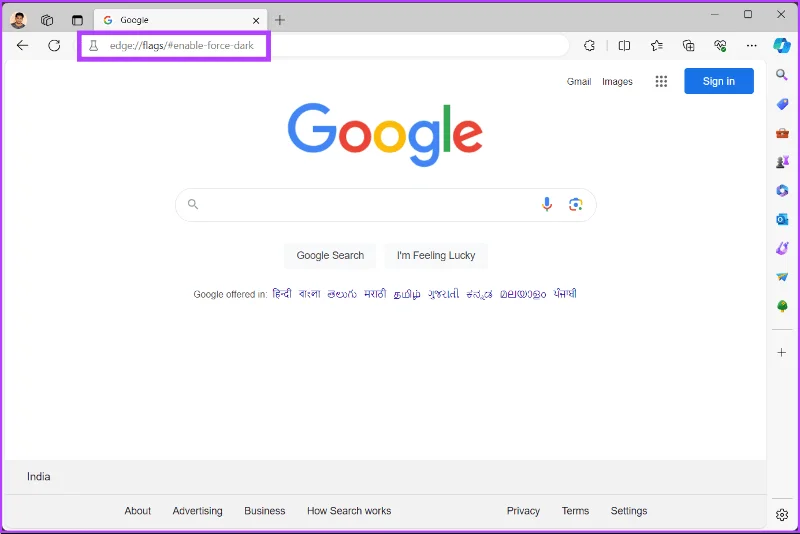Switch Google to తెలుగు
This screenshot has height=534, width=800.
coord(342,294)
